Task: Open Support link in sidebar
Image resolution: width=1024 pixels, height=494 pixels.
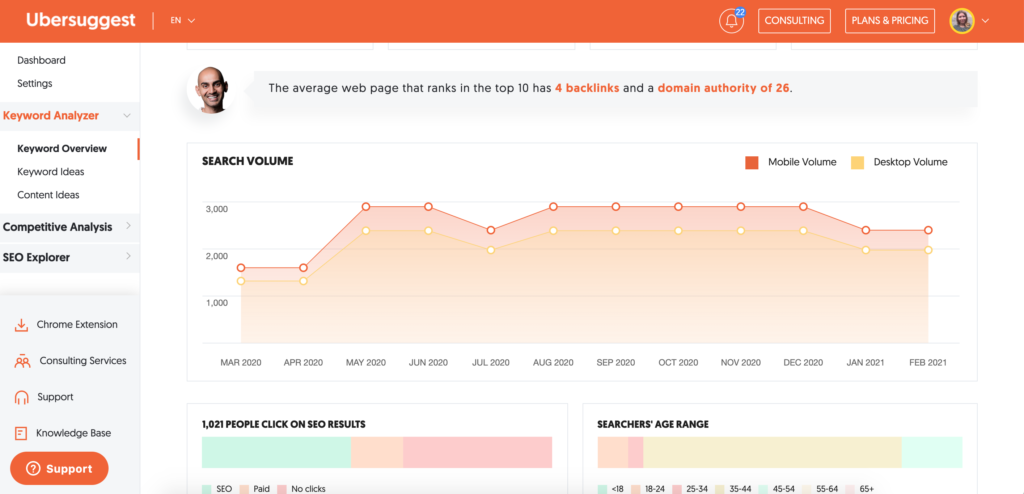Action: click(56, 397)
